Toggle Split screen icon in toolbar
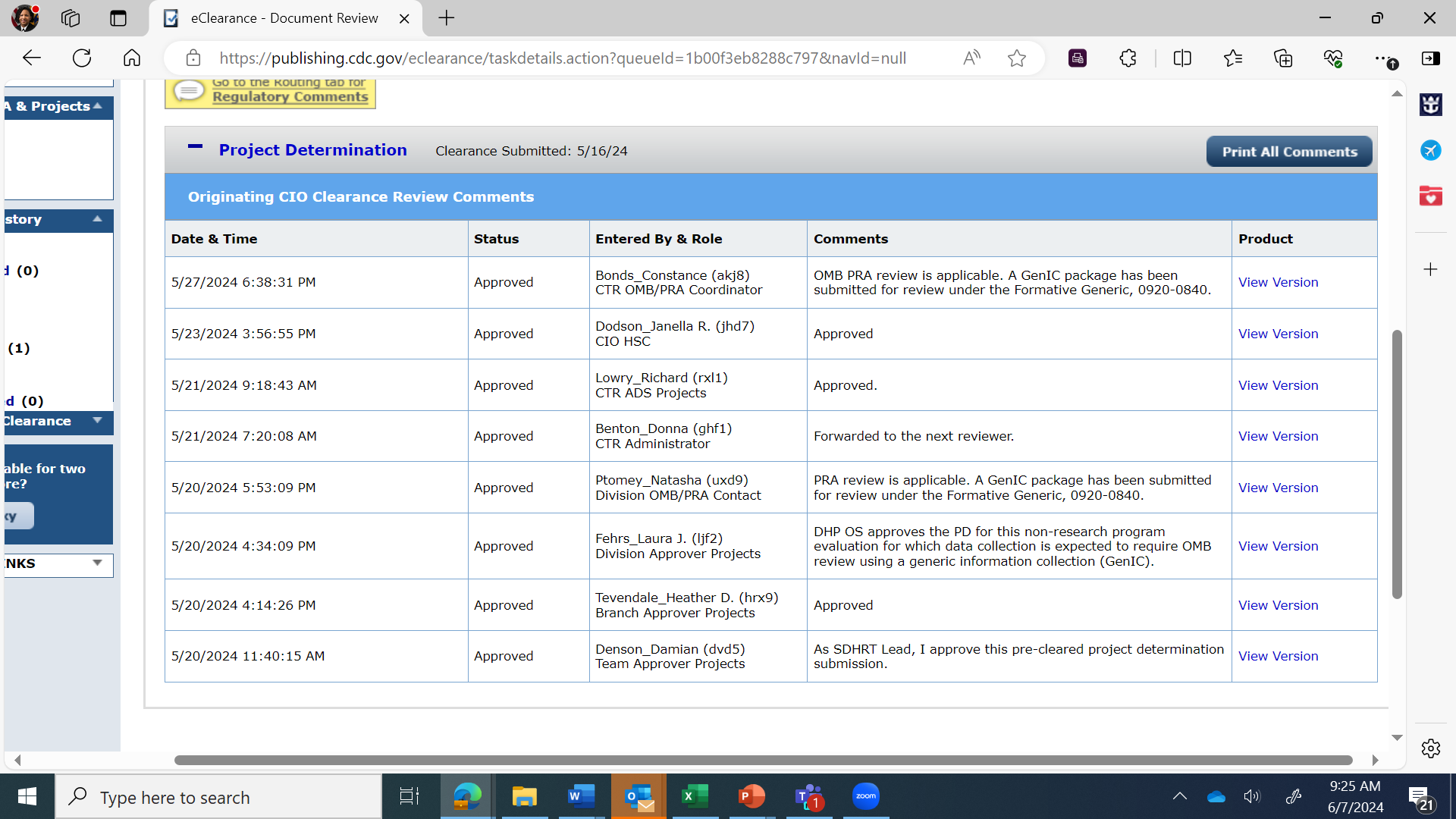This screenshot has width=1456, height=819. pos(1181,58)
